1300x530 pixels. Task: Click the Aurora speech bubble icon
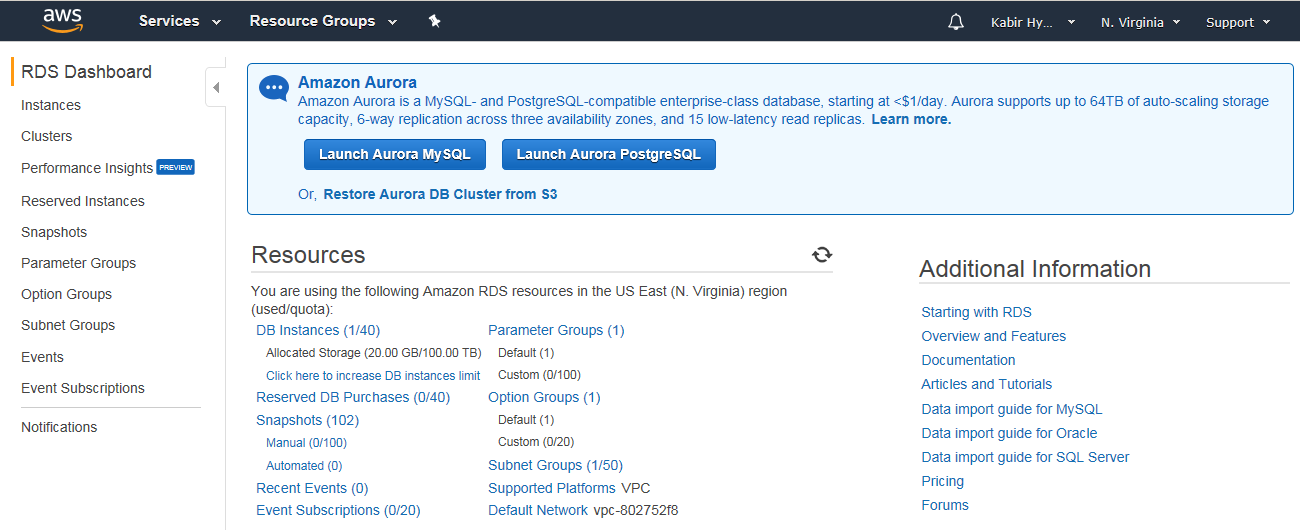coord(274,89)
